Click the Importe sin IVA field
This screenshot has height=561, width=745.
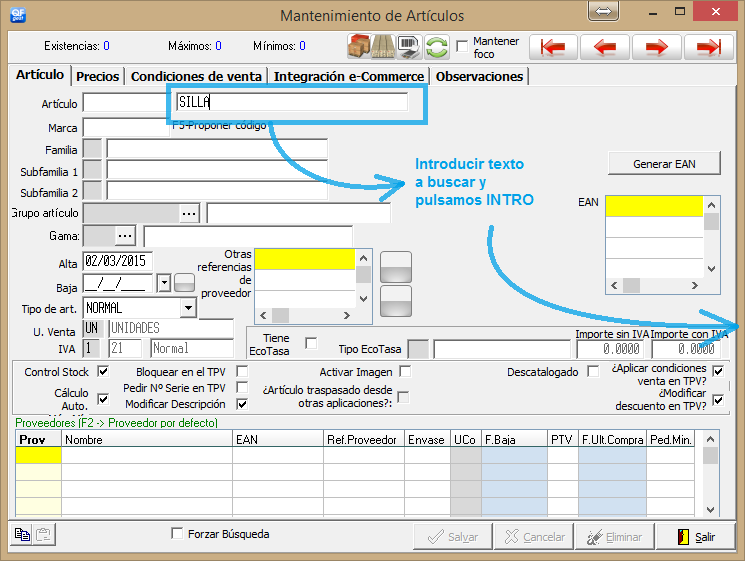[611, 349]
